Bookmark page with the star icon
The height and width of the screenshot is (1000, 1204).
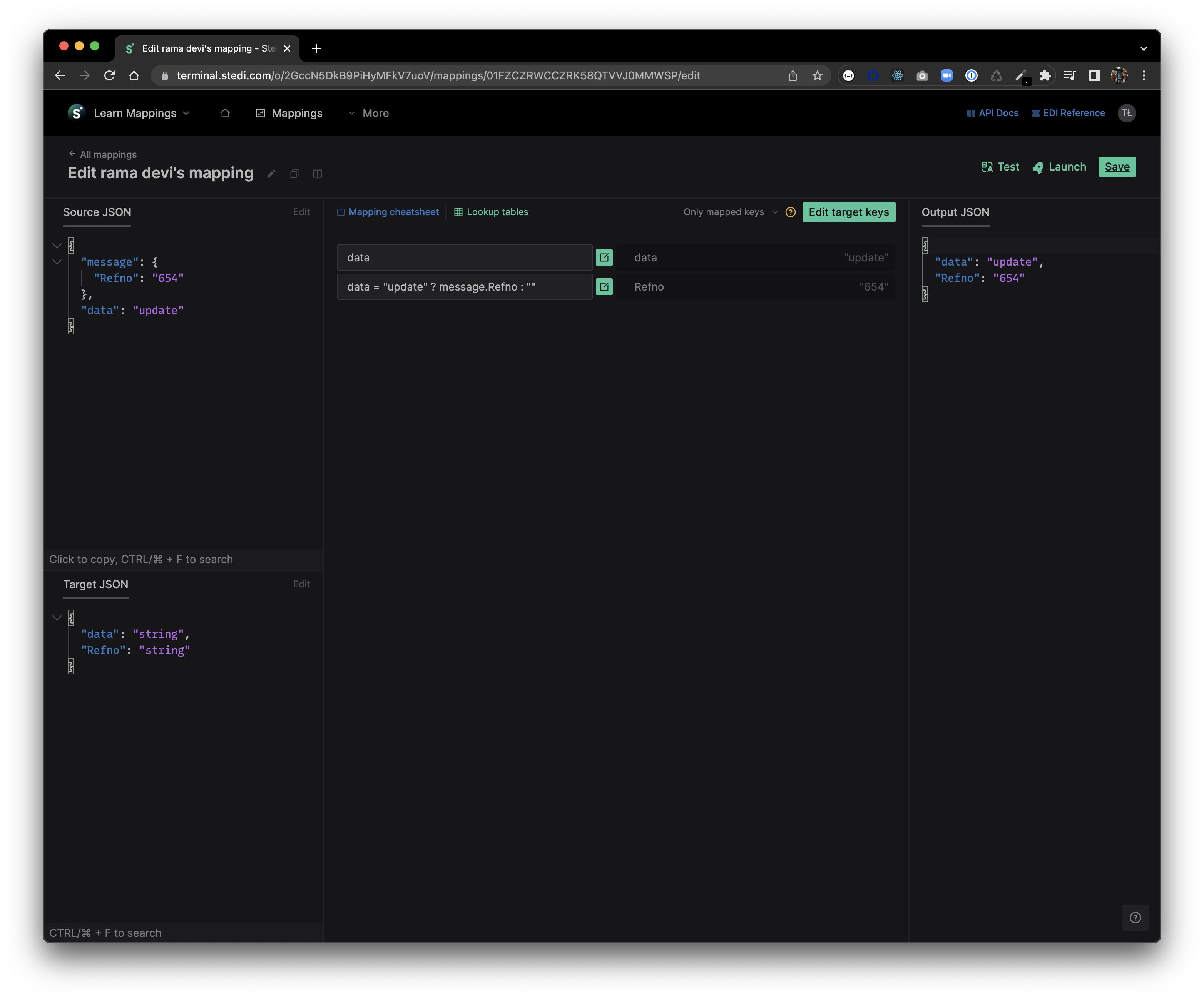tap(817, 76)
